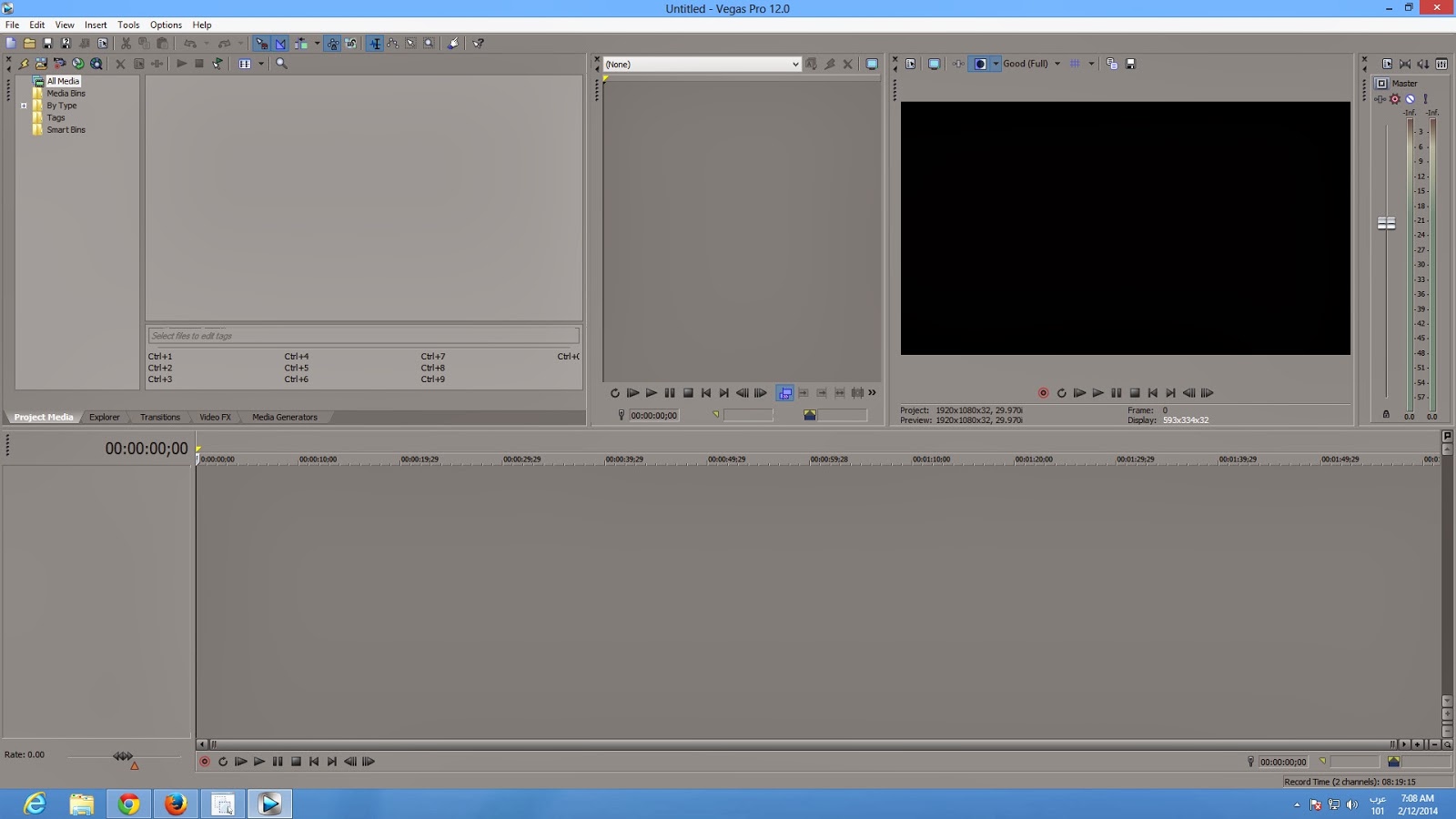
Task: Click the Master Bus FX icon
Action: point(1380,99)
